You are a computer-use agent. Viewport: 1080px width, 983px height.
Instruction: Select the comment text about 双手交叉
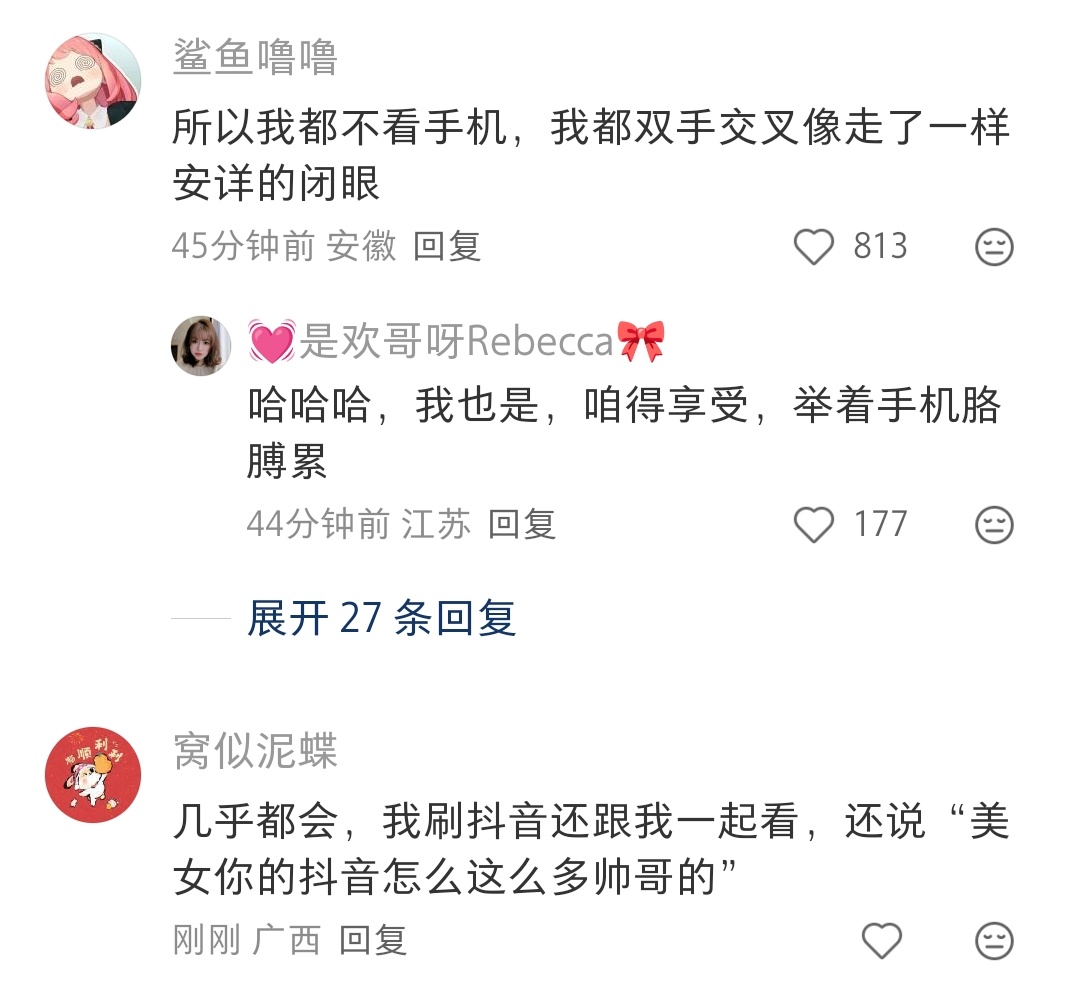(x=591, y=156)
